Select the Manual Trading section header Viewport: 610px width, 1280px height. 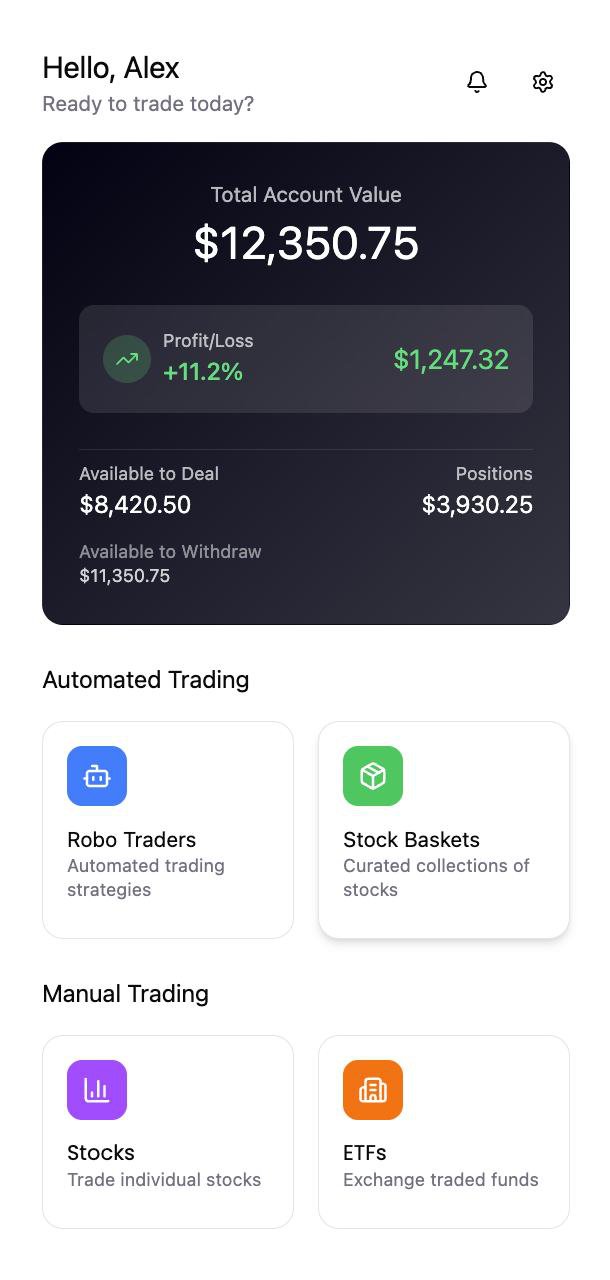pyautogui.click(x=125, y=993)
